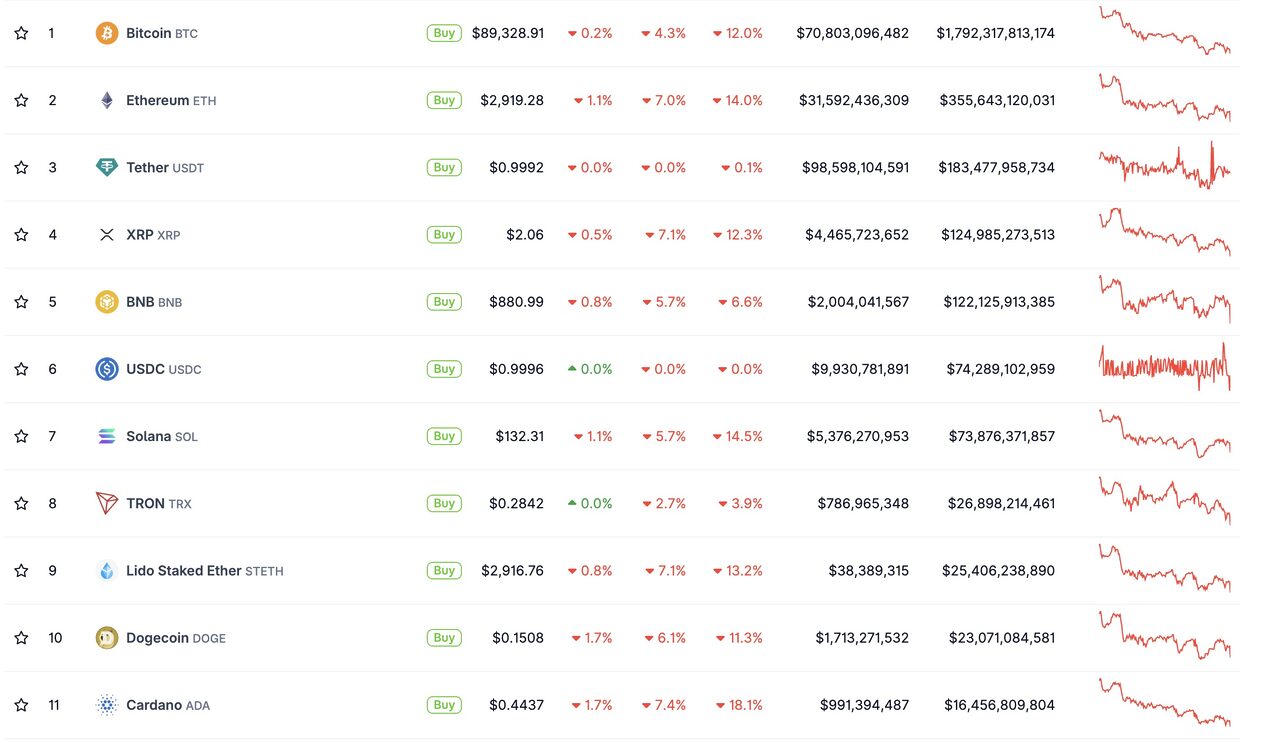
Task: Toggle the watchlist star for USDC
Action: click(x=21, y=369)
